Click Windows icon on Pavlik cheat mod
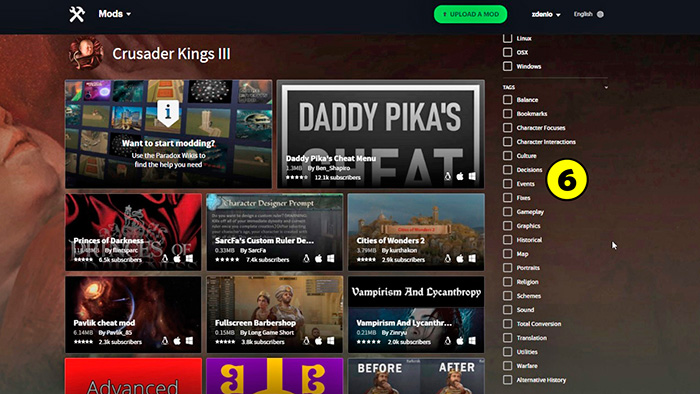The height and width of the screenshot is (394, 700). [x=189, y=341]
